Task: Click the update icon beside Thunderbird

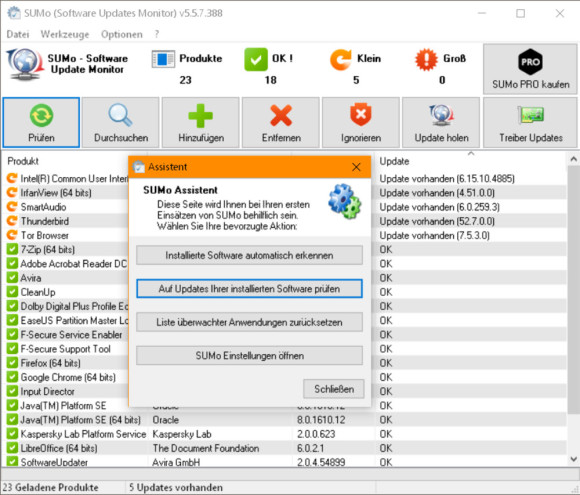Action: click(12, 221)
